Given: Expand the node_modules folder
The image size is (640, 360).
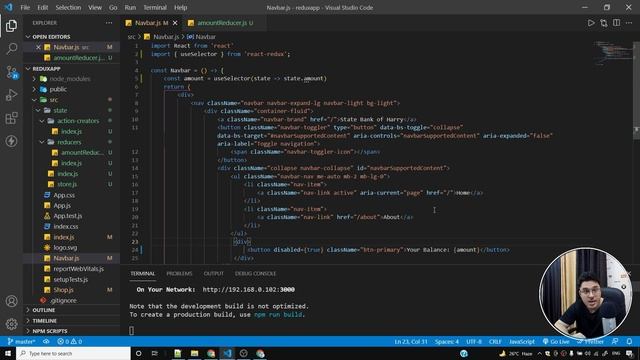Looking at the screenshot, I should (71, 79).
